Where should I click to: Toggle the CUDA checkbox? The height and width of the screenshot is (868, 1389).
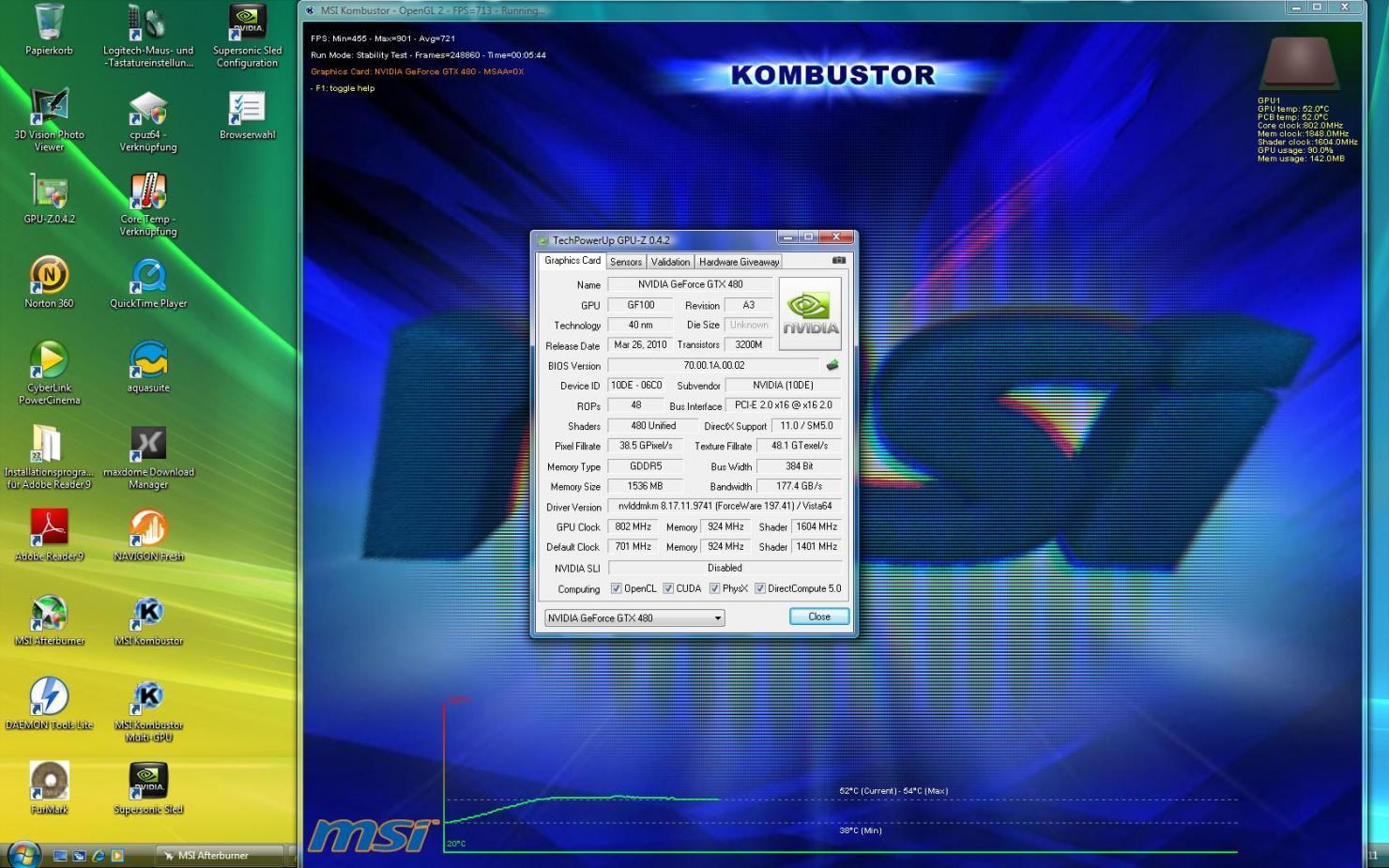(x=668, y=588)
